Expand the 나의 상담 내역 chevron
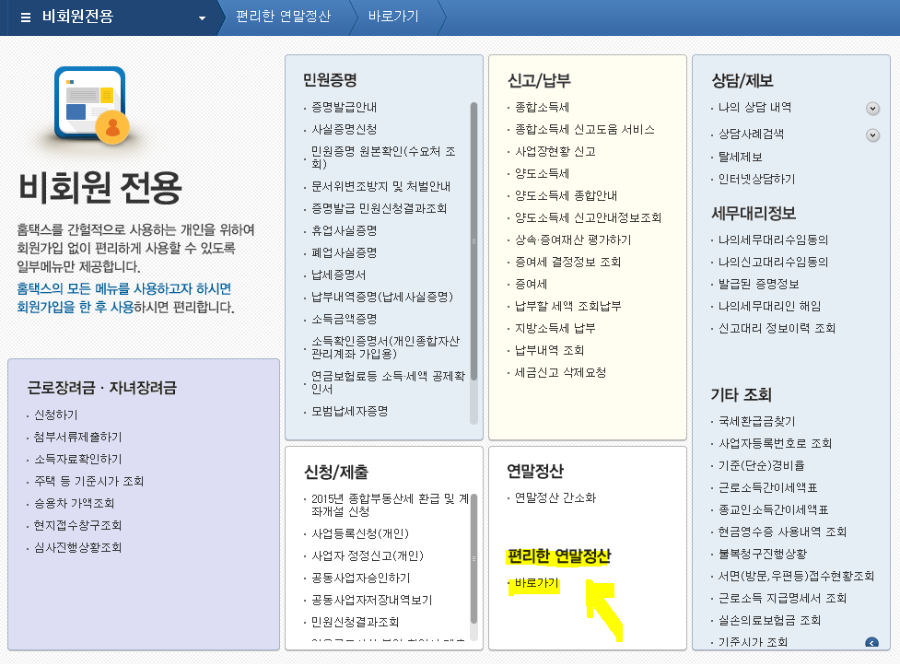This screenshot has height=664, width=900. [873, 107]
